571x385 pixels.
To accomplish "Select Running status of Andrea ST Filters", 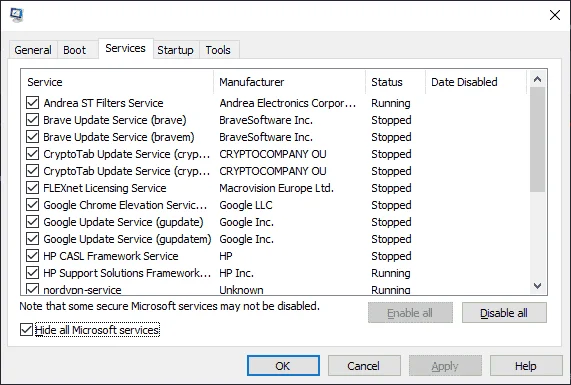I will coord(391,103).
